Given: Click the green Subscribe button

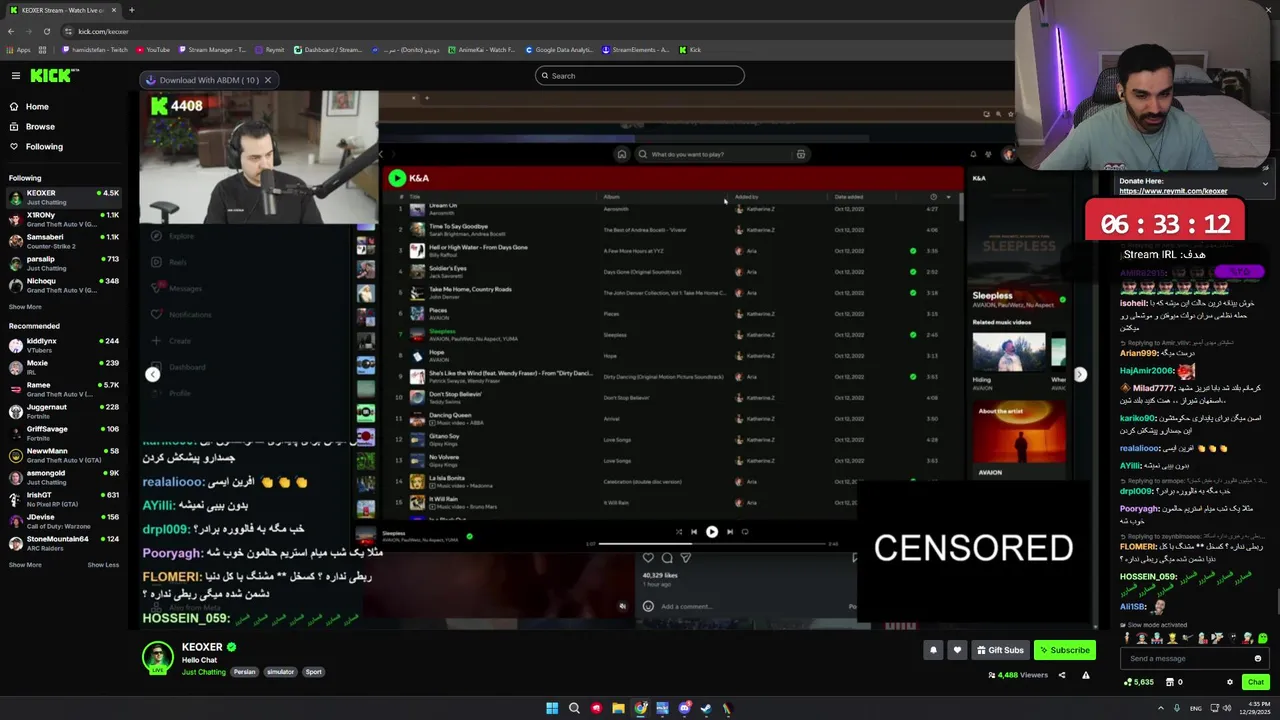Looking at the screenshot, I should tap(1065, 650).
